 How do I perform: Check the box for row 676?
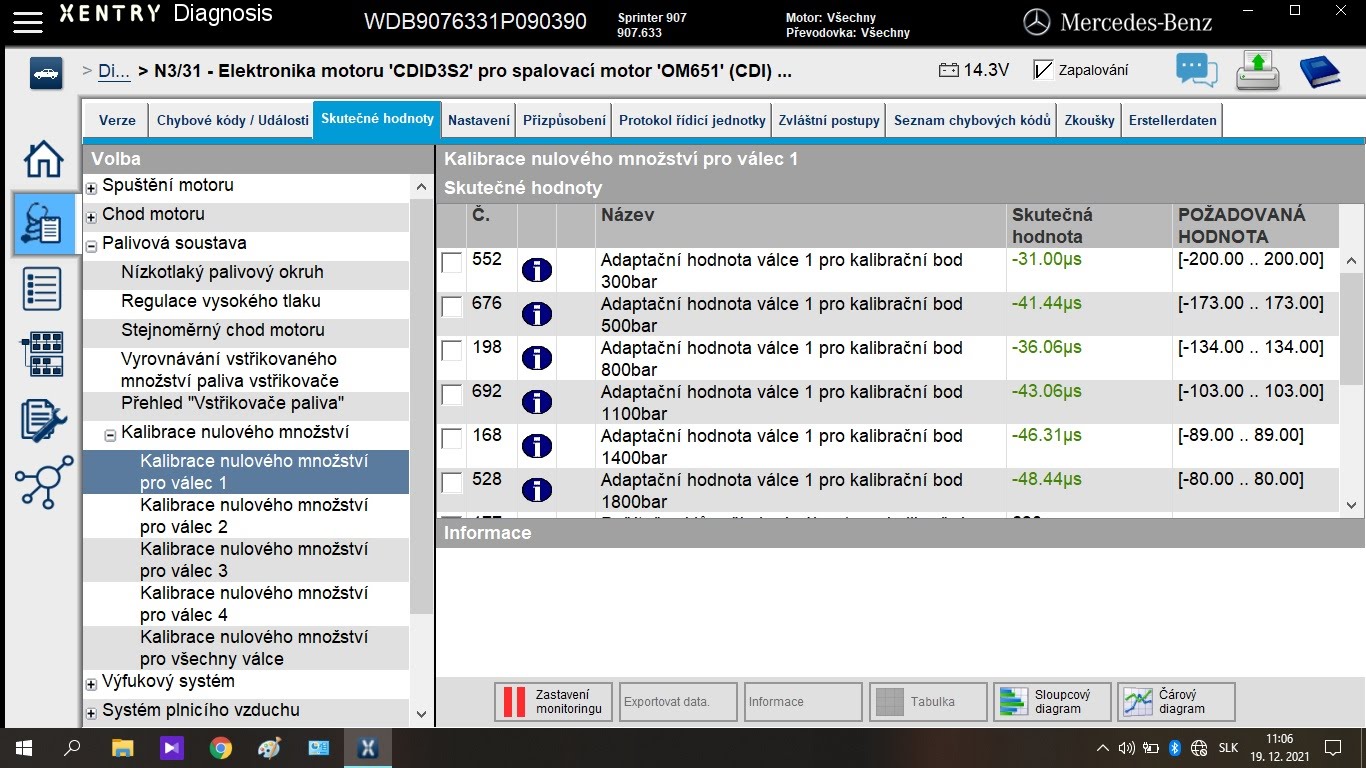(x=452, y=307)
